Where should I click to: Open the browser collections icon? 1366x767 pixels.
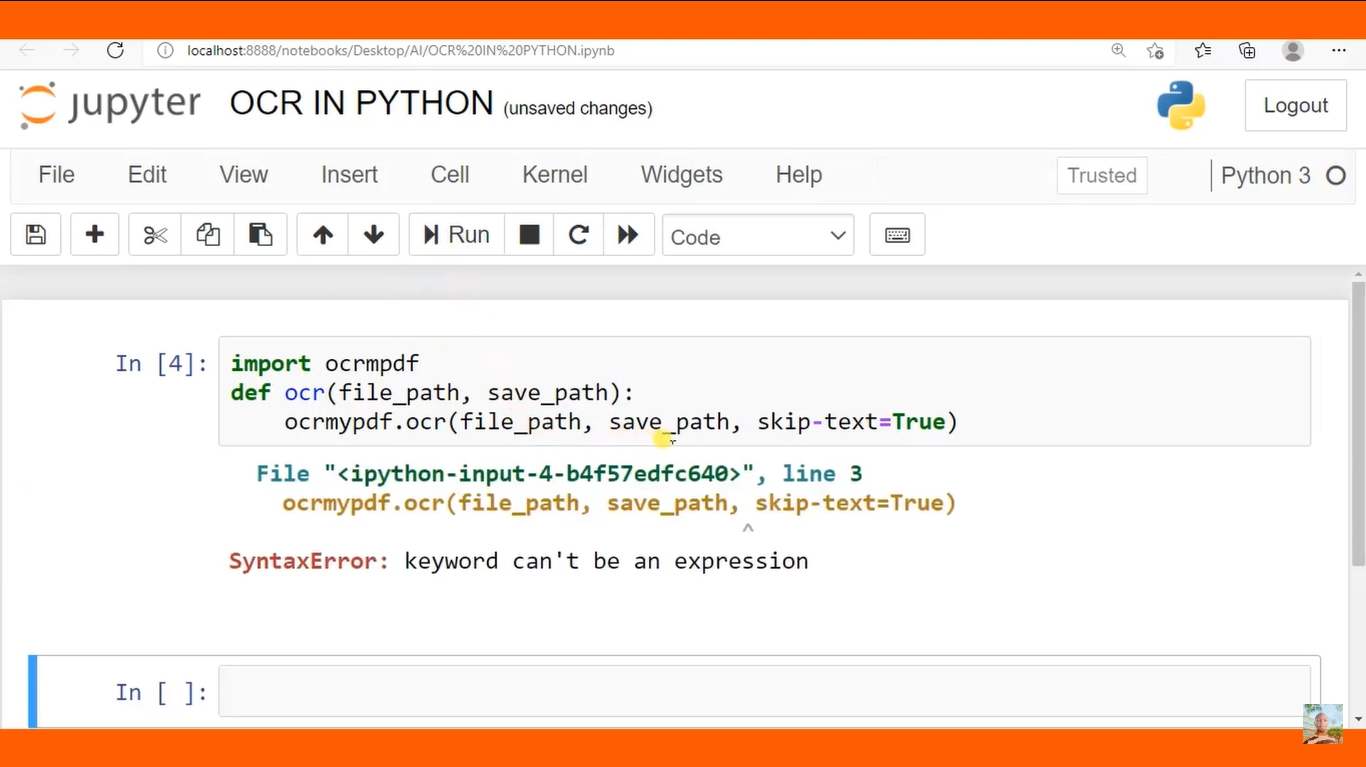(x=1247, y=50)
